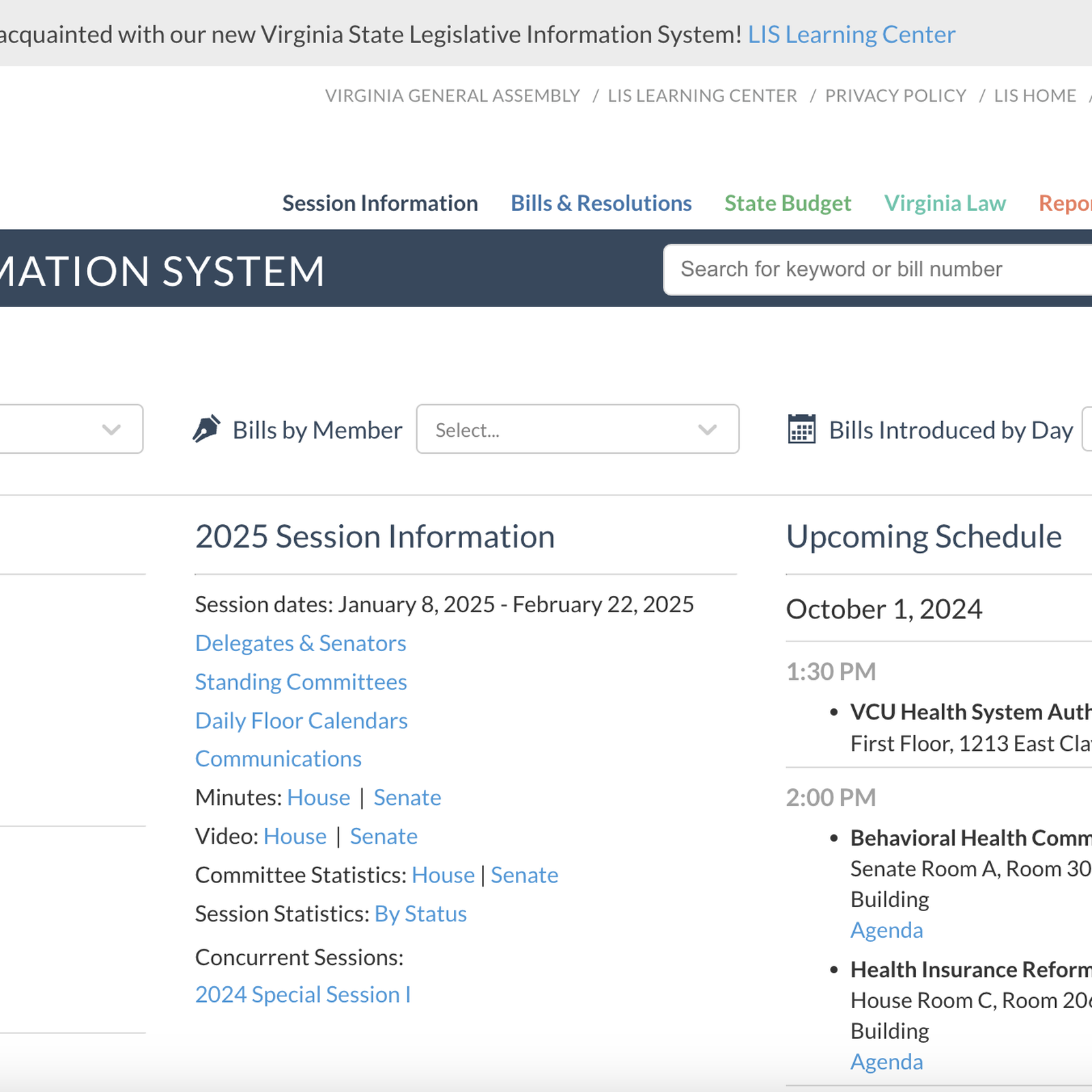The image size is (1092, 1092).
Task: Watch House video link
Action: tap(295, 837)
